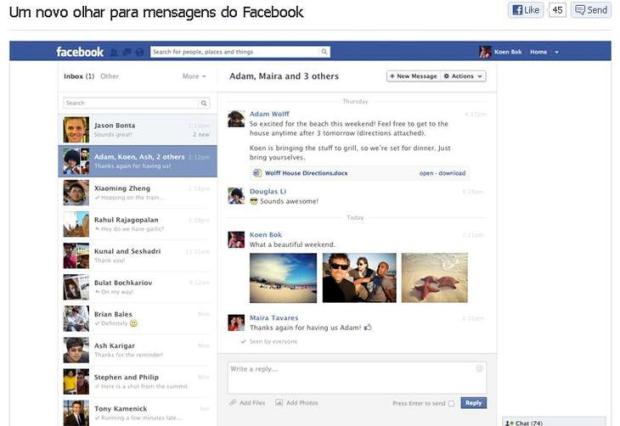
Task: Click the Facebook Like button
Action: [525, 10]
